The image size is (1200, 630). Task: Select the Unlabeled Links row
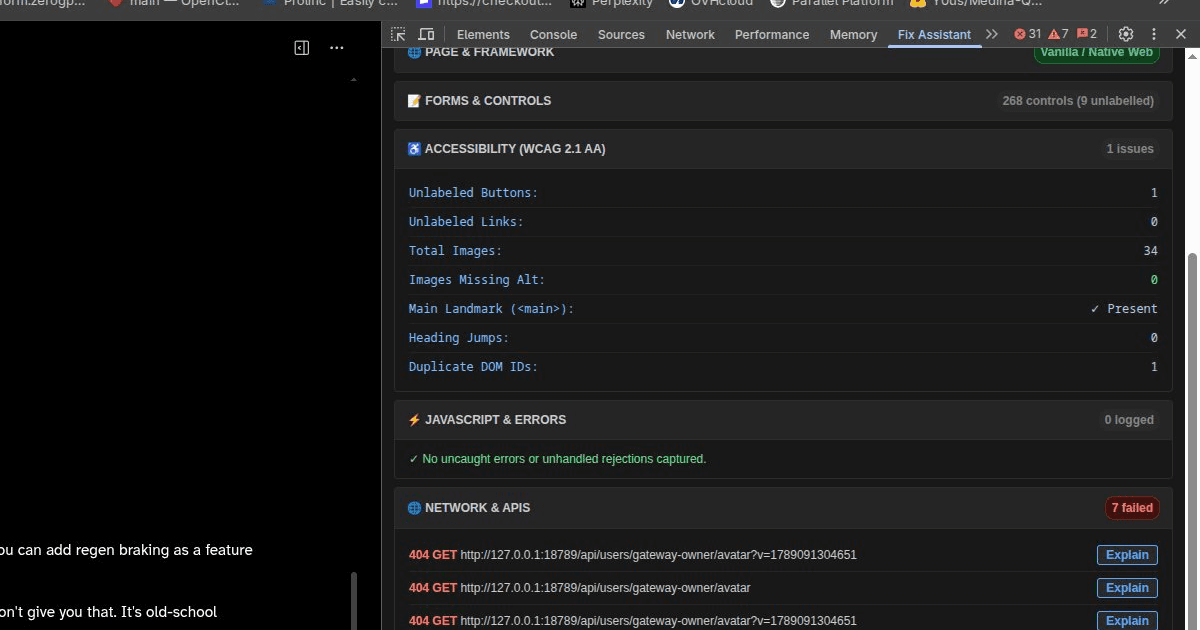click(x=783, y=222)
